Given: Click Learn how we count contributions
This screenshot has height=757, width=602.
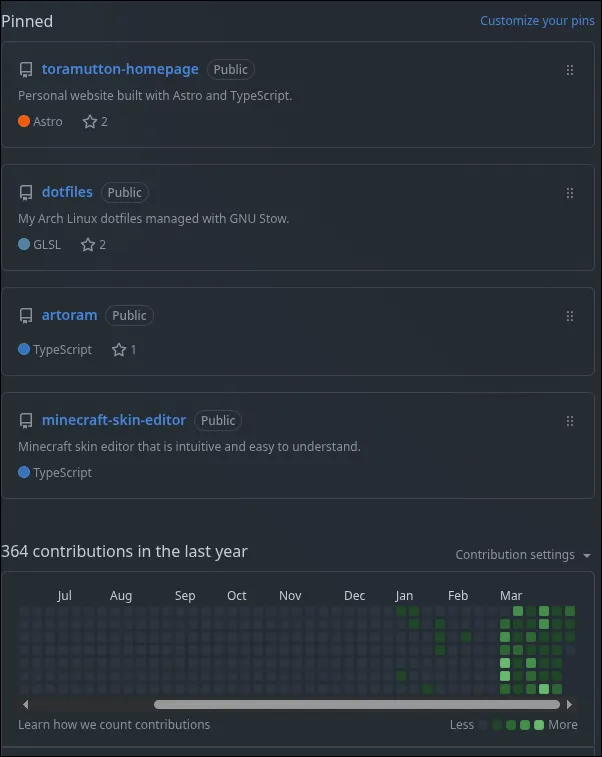Looking at the screenshot, I should coord(114,725).
